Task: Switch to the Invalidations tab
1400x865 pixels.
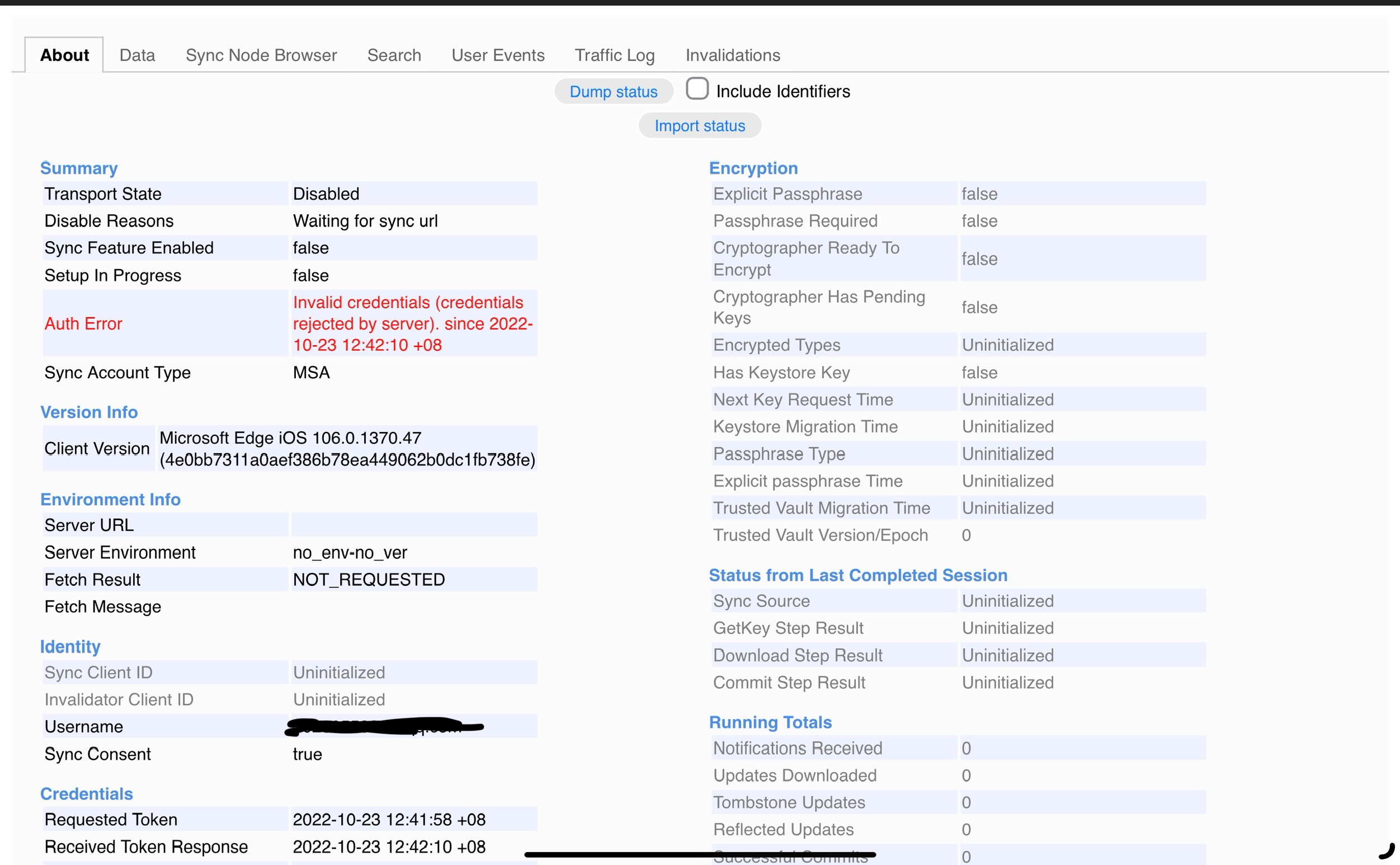Action: [733, 55]
